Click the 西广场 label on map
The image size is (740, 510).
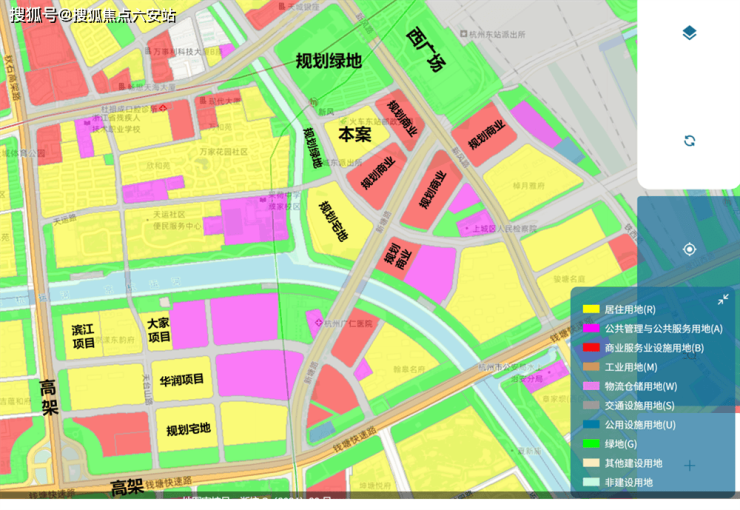pyautogui.click(x=426, y=48)
